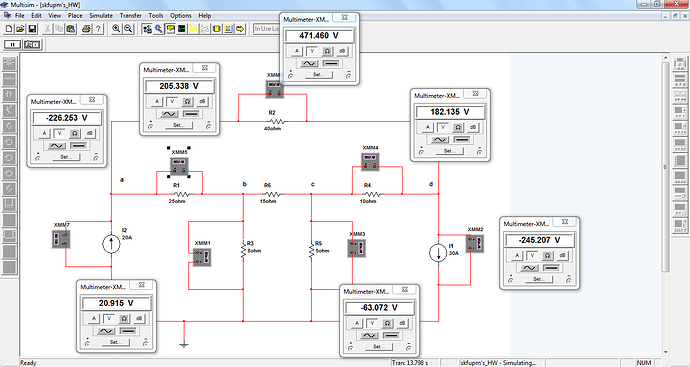This screenshot has width=690, height=367.
Task: Switch 471.460 V multimeter to ammeter mode
Action: [x=297, y=51]
